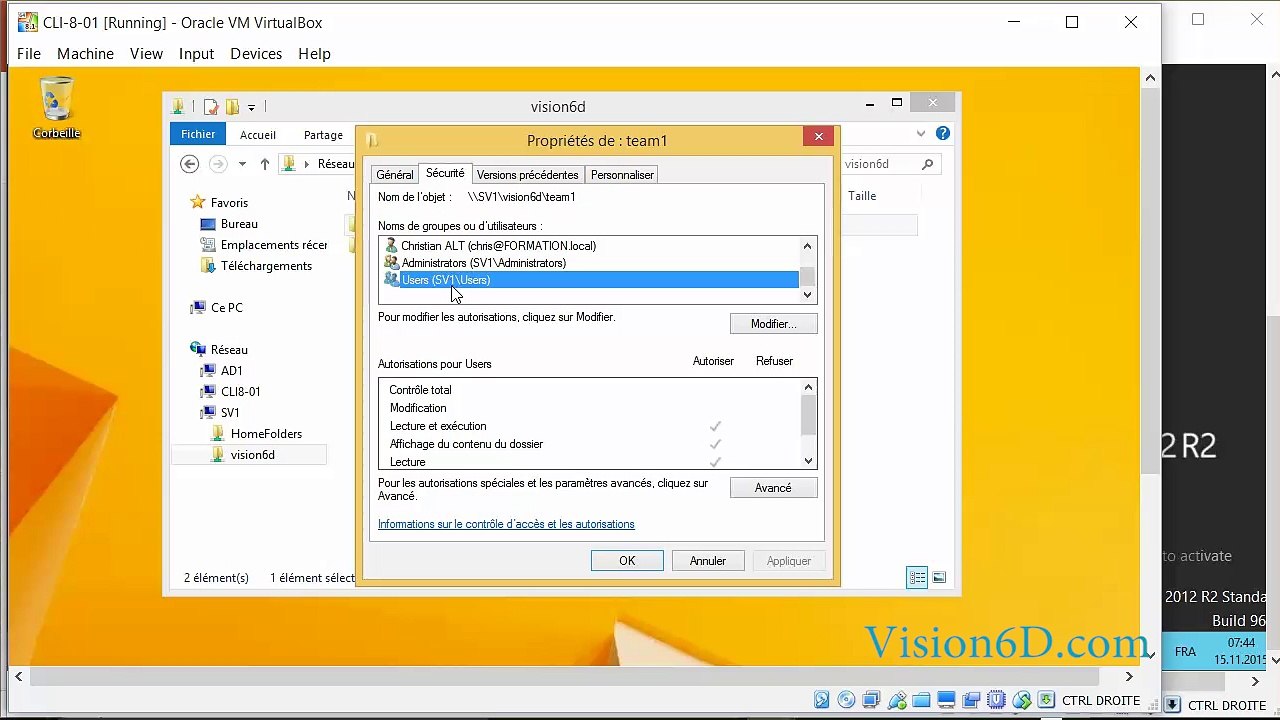Switch to the Personnaliser tab
The width and height of the screenshot is (1280, 720).
pos(622,175)
